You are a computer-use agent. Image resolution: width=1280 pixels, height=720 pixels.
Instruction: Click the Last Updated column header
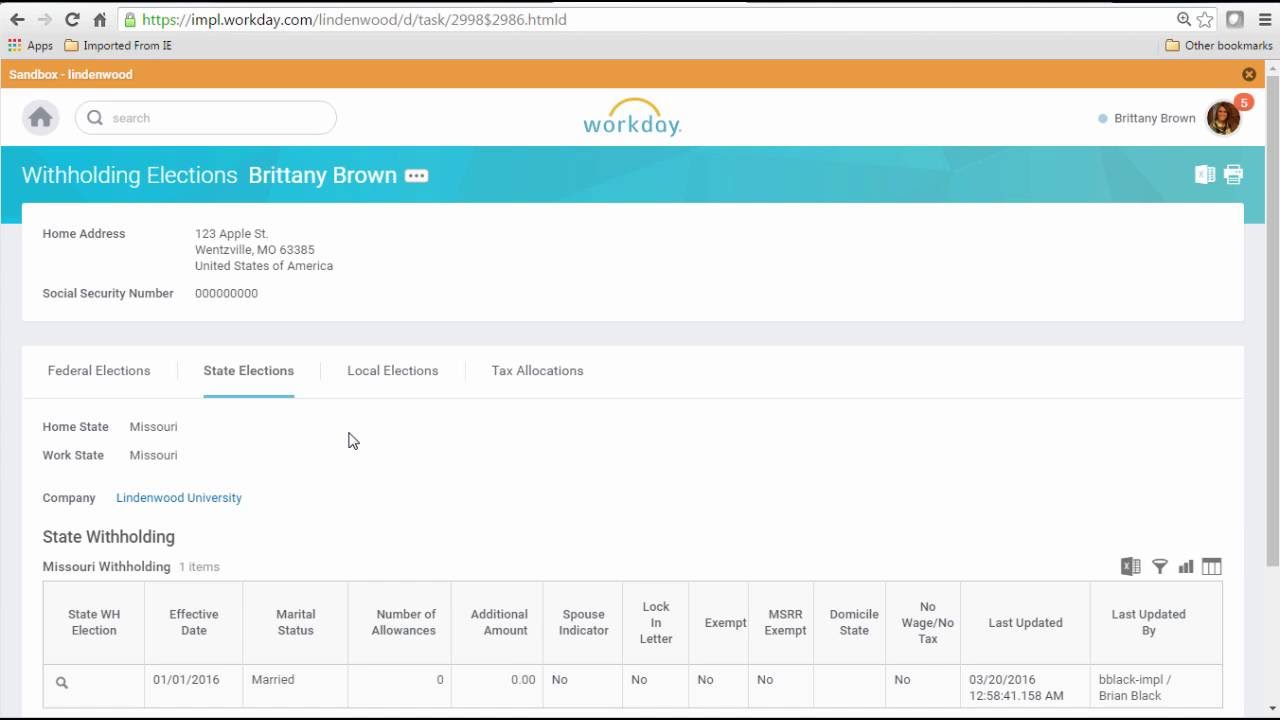1025,622
